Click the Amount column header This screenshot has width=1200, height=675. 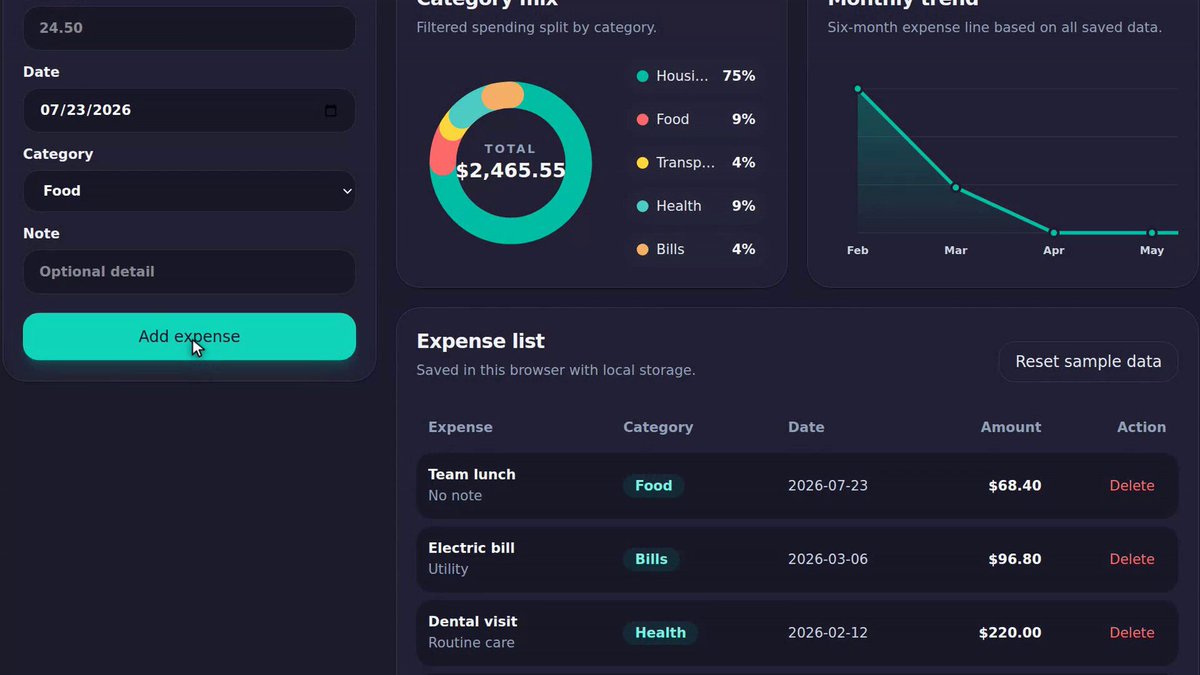pos(1011,427)
